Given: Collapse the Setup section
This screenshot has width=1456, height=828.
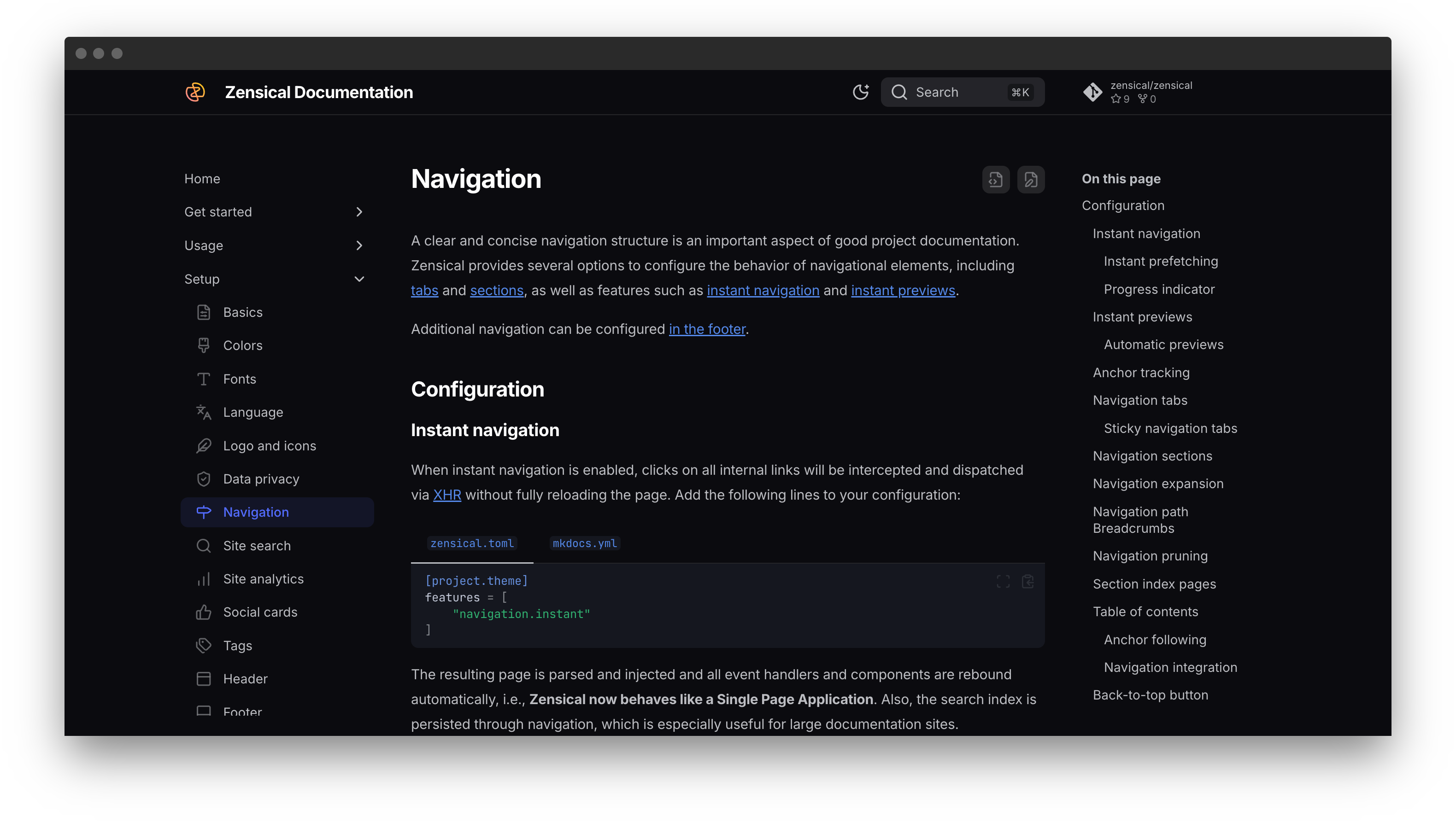Looking at the screenshot, I should tap(359, 279).
